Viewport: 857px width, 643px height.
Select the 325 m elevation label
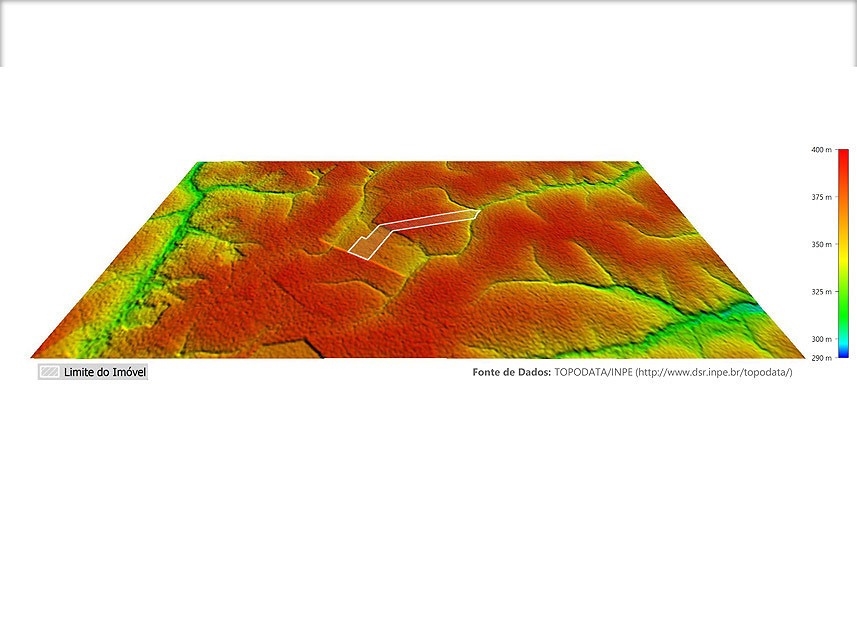[x=821, y=292]
